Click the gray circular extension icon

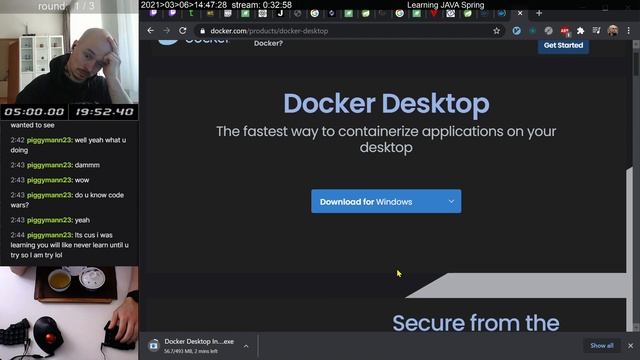pos(549,31)
